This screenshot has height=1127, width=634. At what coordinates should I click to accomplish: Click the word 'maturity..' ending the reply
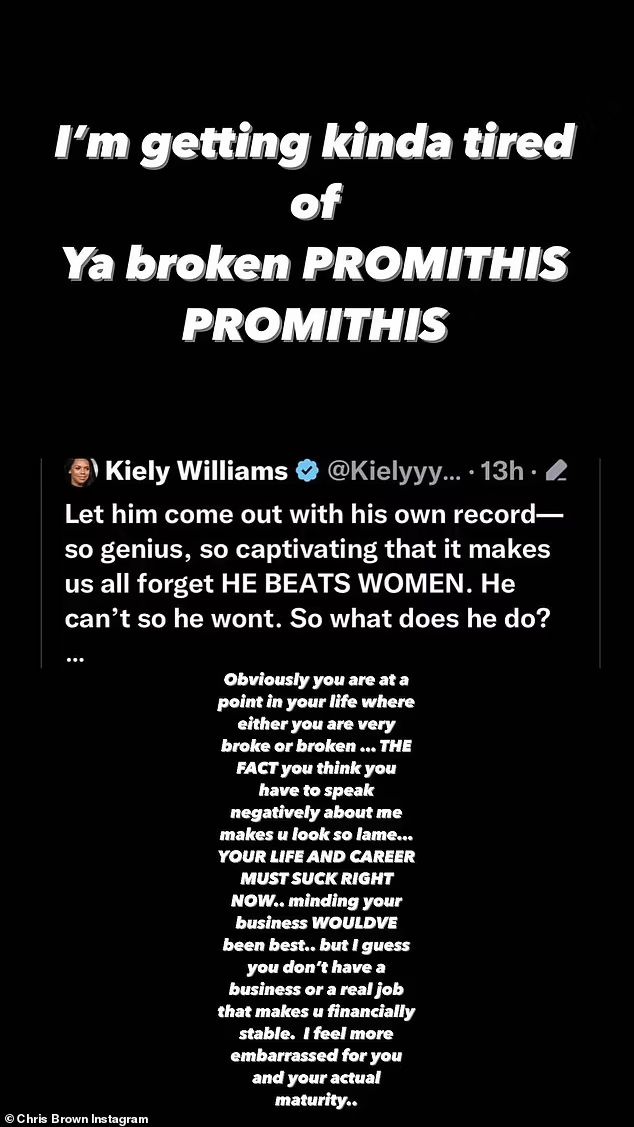click(316, 1100)
